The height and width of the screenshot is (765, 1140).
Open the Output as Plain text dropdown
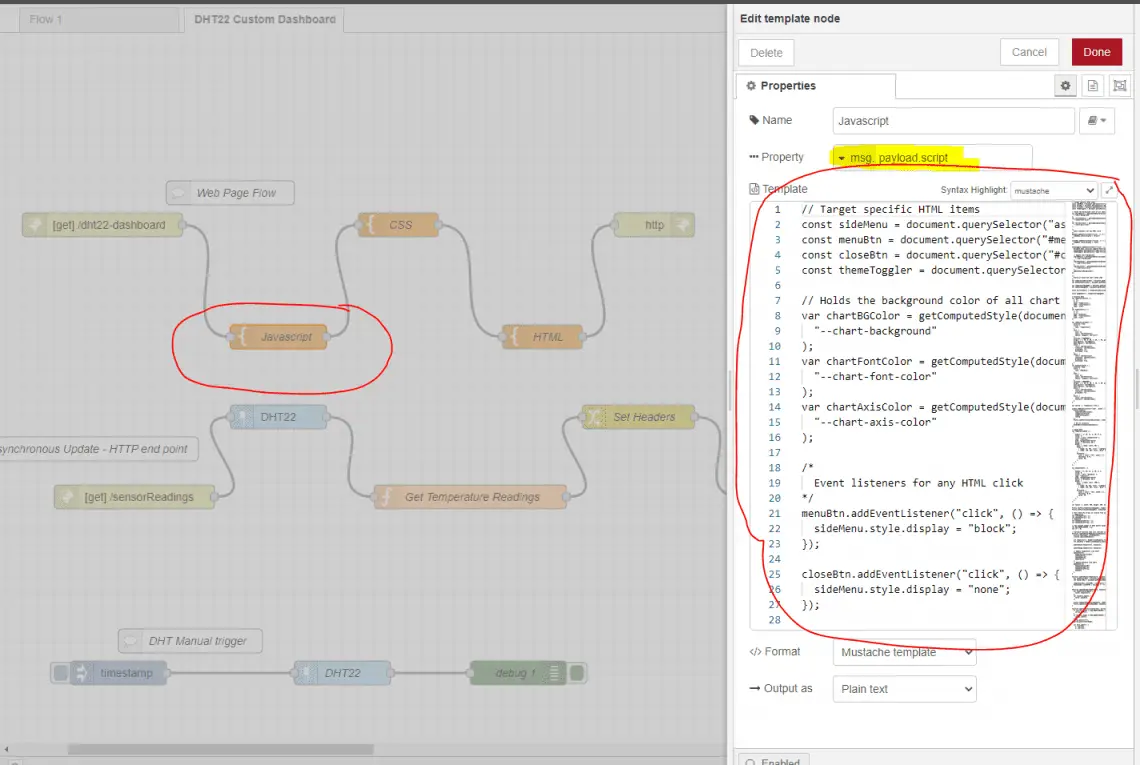[x=903, y=689]
